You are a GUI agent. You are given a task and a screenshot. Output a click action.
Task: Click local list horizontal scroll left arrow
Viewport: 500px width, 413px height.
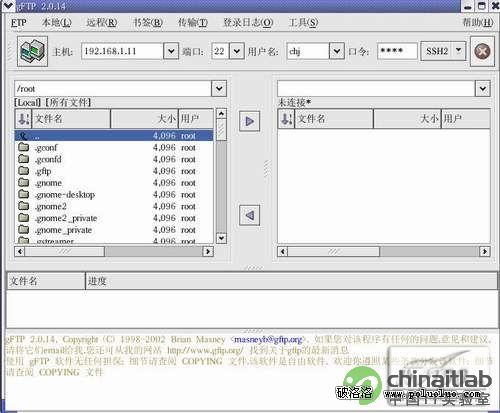tap(20, 251)
